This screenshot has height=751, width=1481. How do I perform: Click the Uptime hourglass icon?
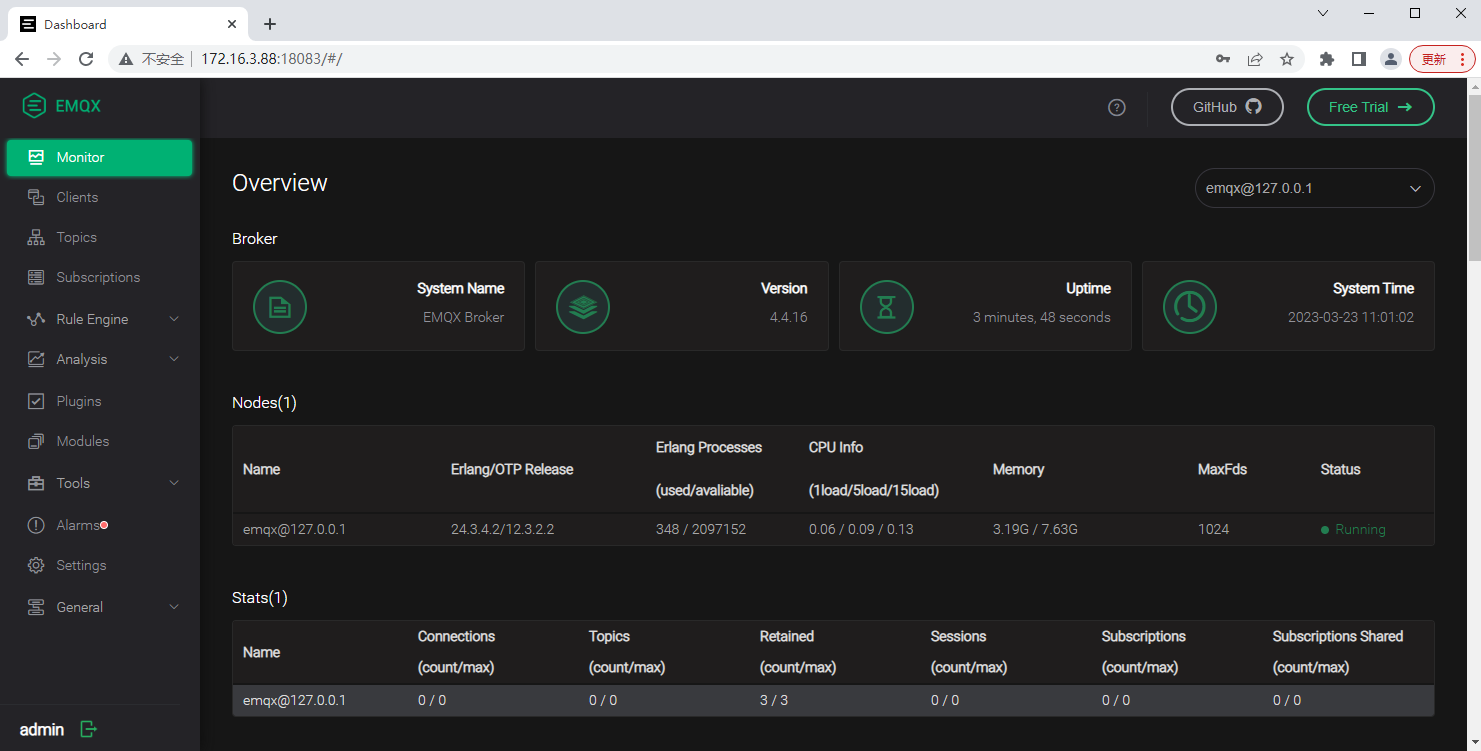click(886, 306)
